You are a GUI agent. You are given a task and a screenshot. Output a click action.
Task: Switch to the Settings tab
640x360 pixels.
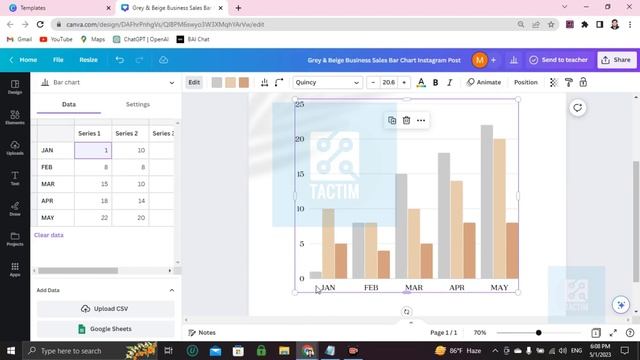[138, 104]
